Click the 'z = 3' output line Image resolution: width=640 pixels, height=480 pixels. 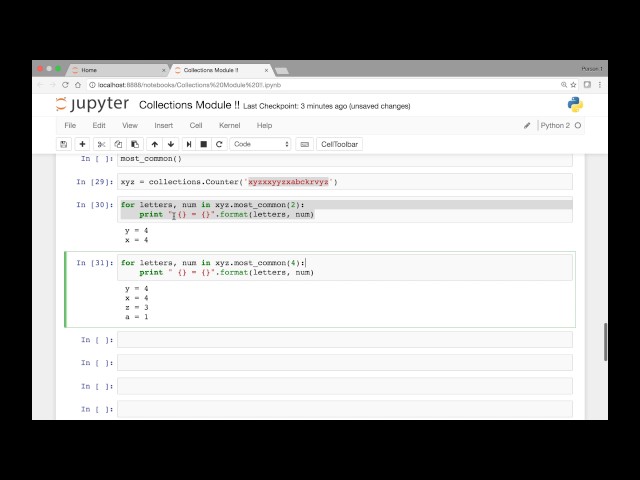pos(137,307)
